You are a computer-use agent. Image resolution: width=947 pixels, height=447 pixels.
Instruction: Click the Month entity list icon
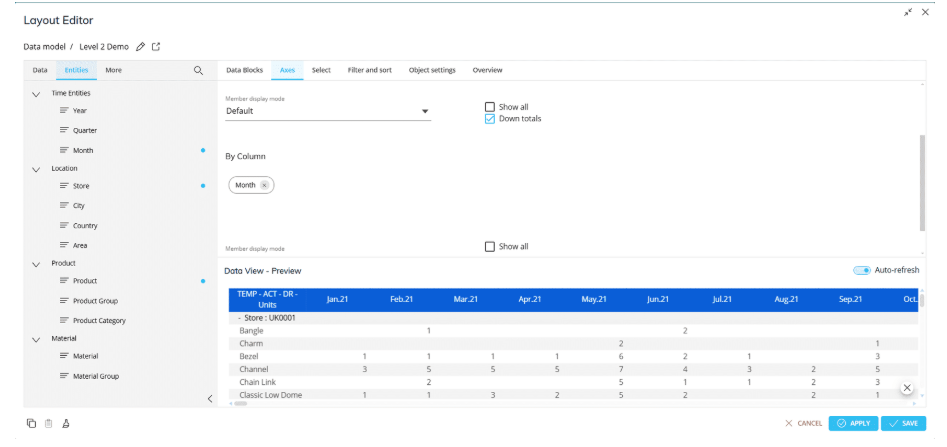(x=63, y=150)
